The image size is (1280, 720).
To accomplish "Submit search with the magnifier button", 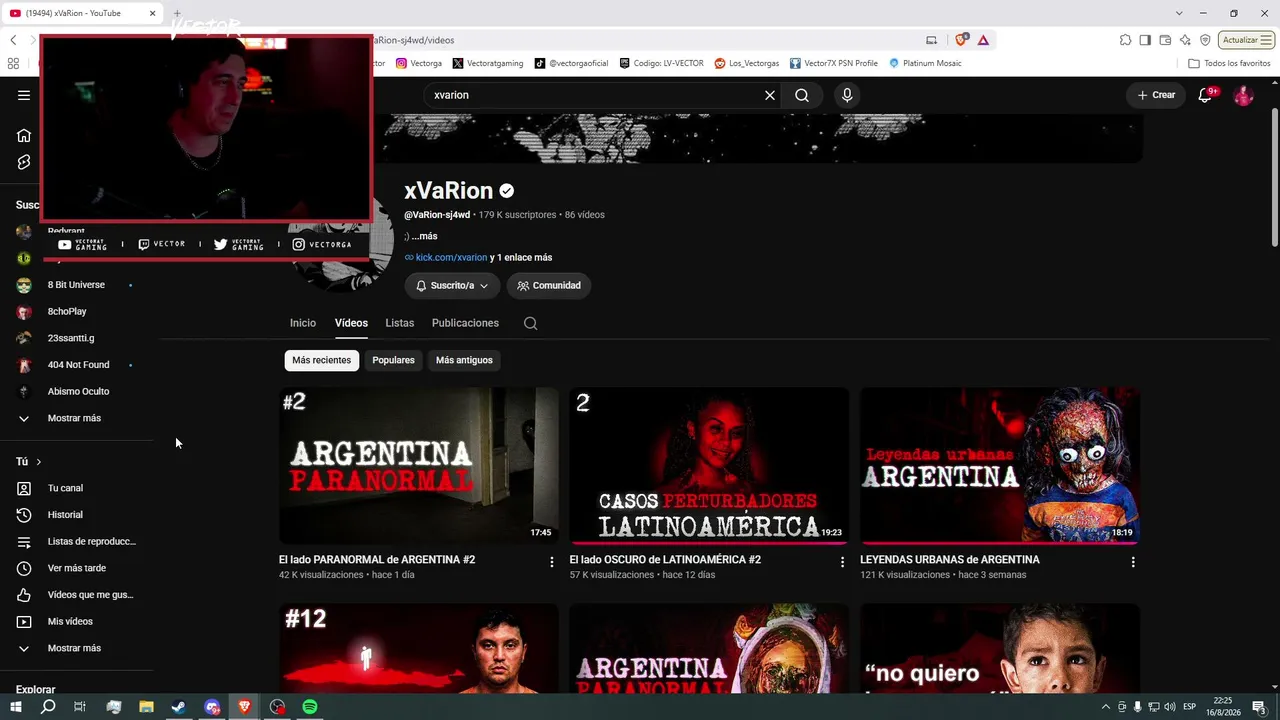I will (x=802, y=95).
